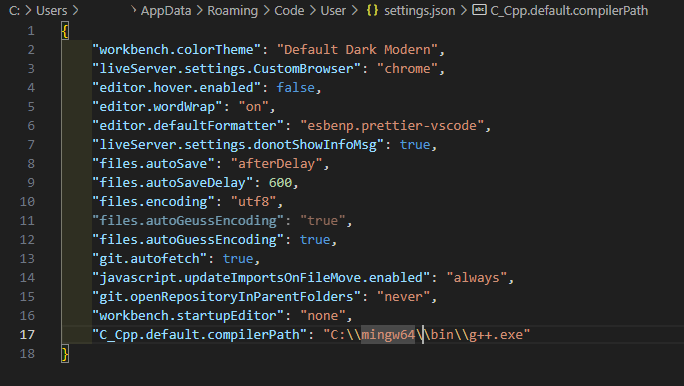The width and height of the screenshot is (684, 386).
Task: Click the "always" value
Action: [x=477, y=277]
